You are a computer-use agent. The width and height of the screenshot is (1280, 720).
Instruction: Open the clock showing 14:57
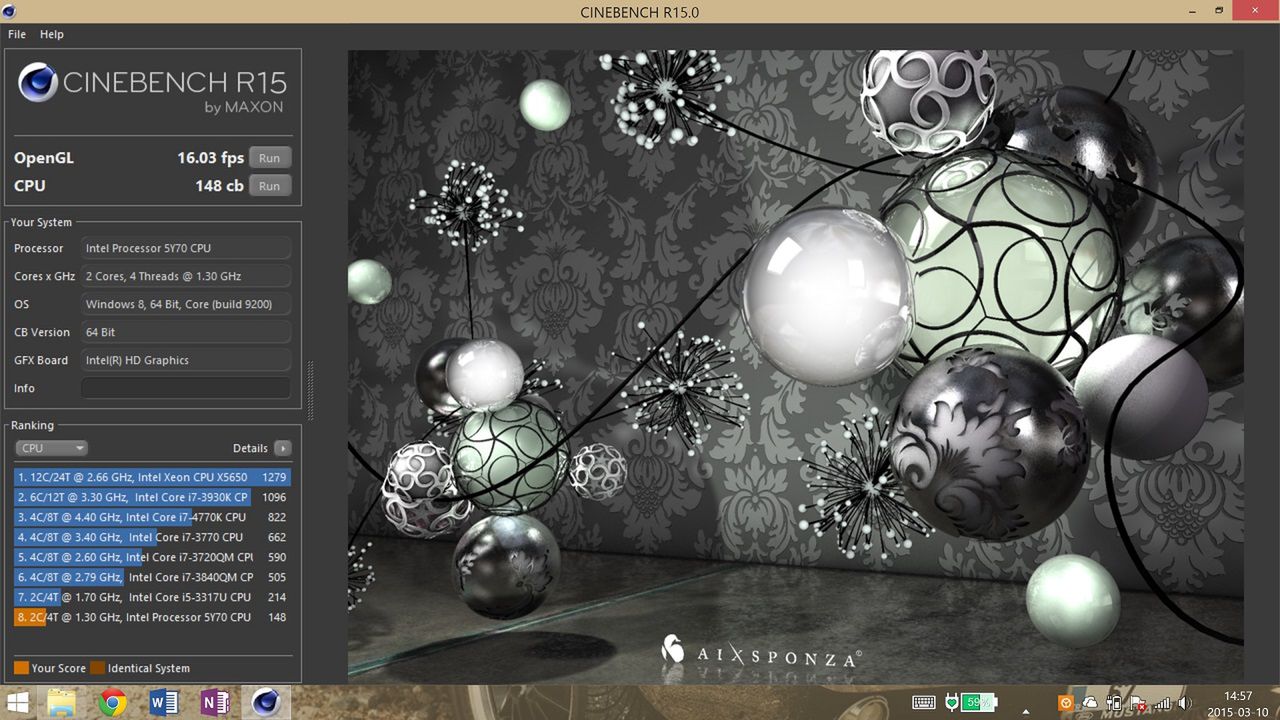[1238, 704]
